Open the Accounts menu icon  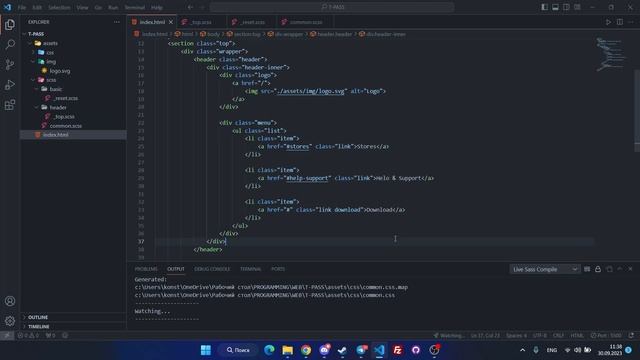click(10, 301)
